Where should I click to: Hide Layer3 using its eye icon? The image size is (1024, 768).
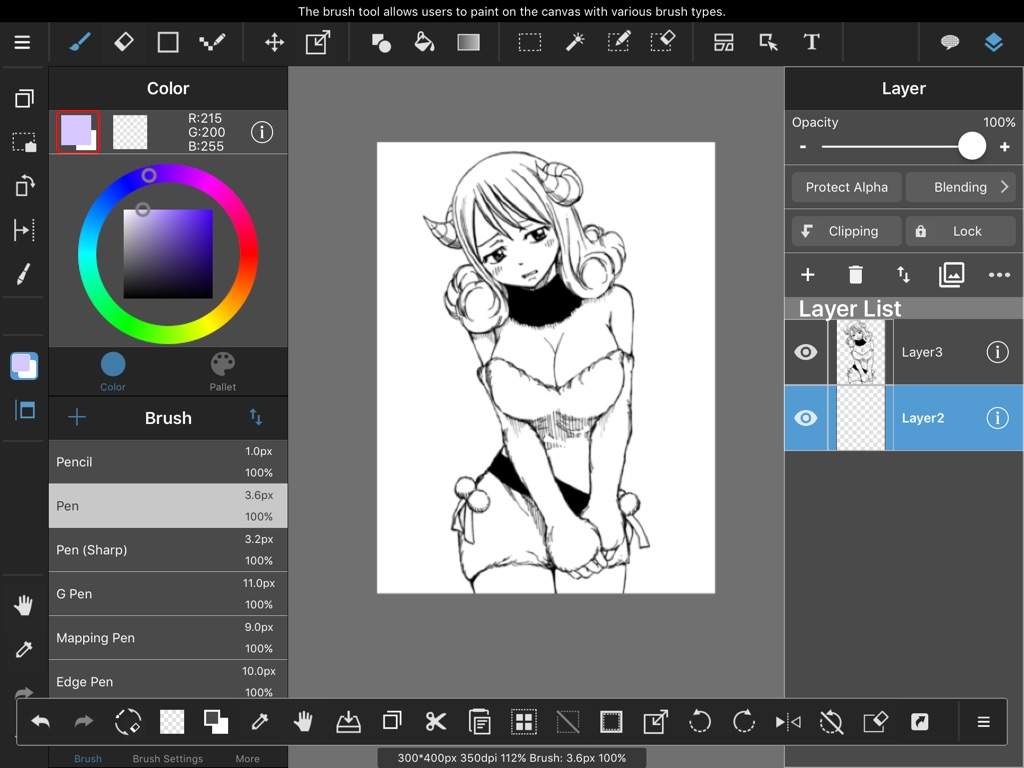(805, 352)
